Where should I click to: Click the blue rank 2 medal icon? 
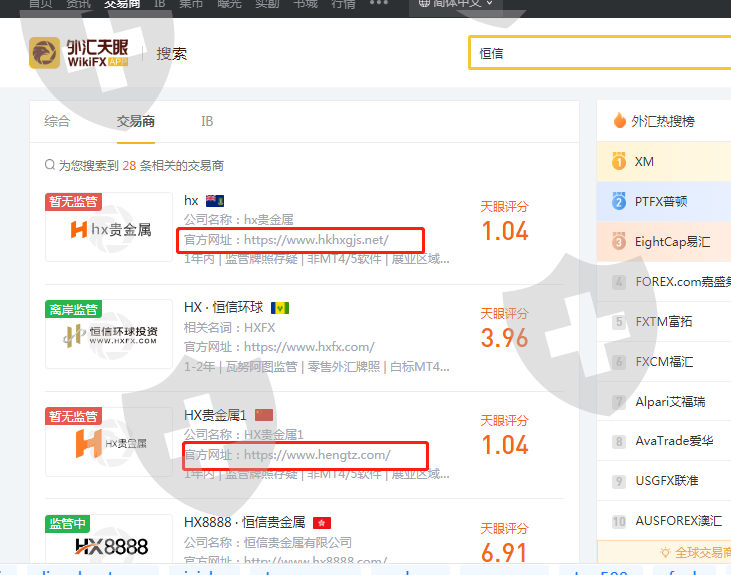(619, 201)
